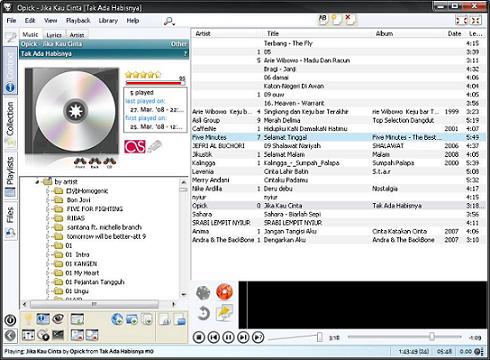This screenshot has width=490, height=360.
Task: Expand the FIVE FOR FIGHTING folder
Action: pos(48,209)
